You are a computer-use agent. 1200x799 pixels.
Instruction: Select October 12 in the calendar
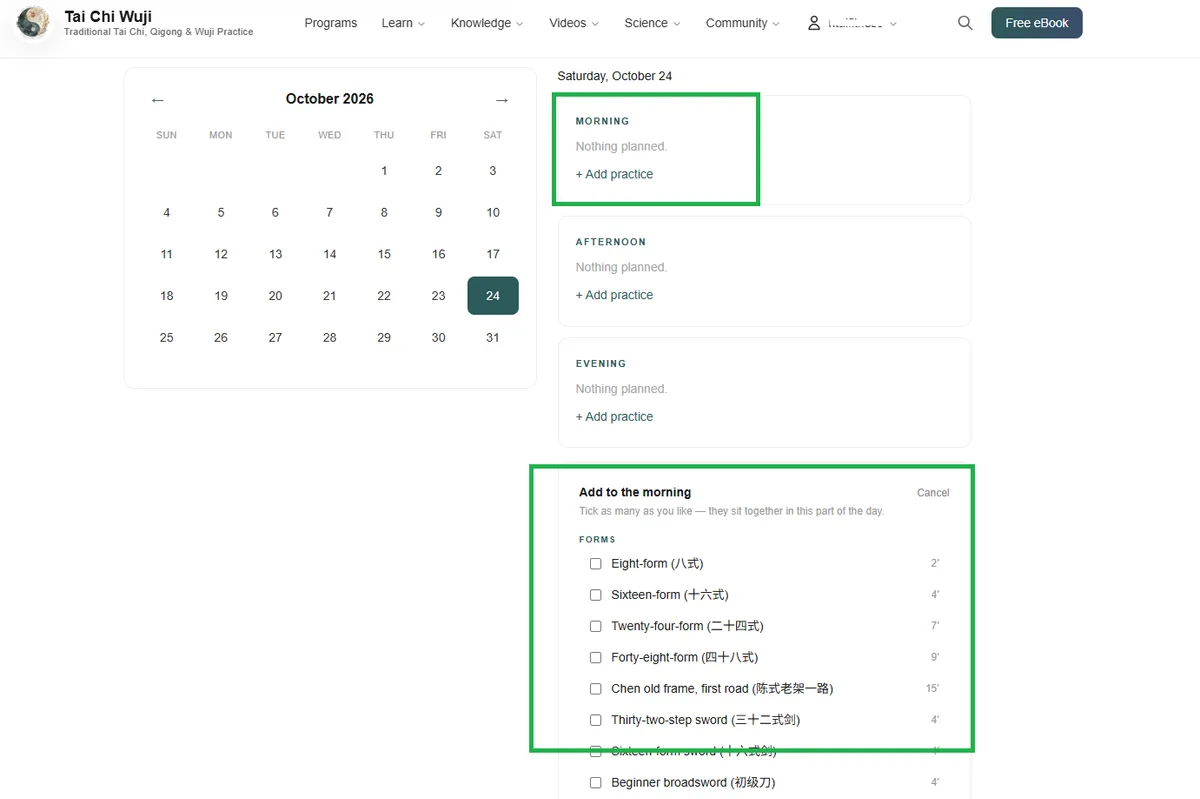click(221, 254)
